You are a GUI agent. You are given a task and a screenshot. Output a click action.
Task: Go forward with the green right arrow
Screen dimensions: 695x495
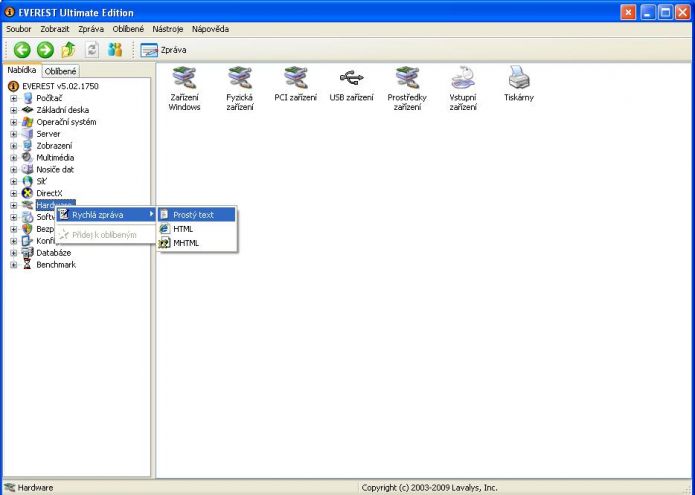[45, 50]
